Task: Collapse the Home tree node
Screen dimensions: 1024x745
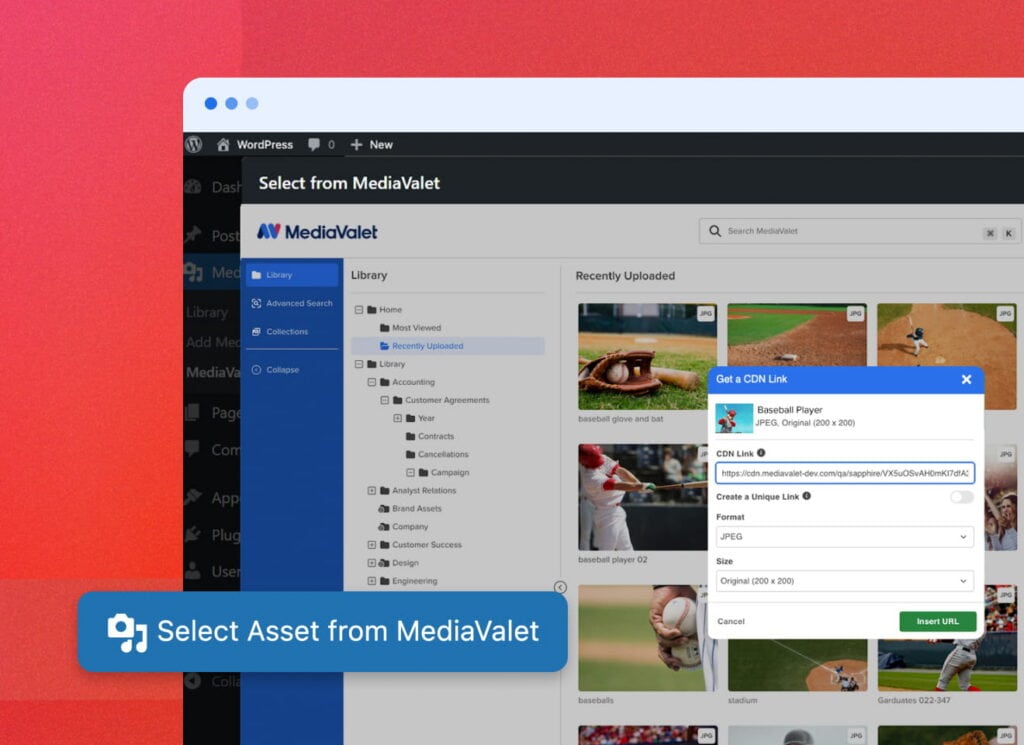Action: click(x=359, y=309)
